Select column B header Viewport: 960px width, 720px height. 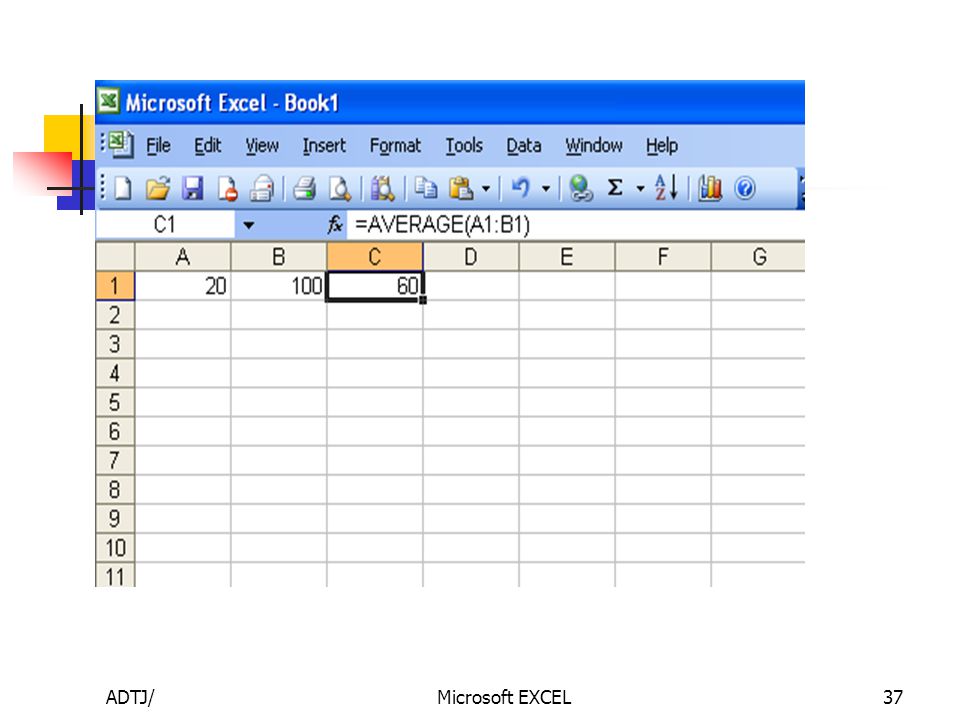[x=279, y=257]
